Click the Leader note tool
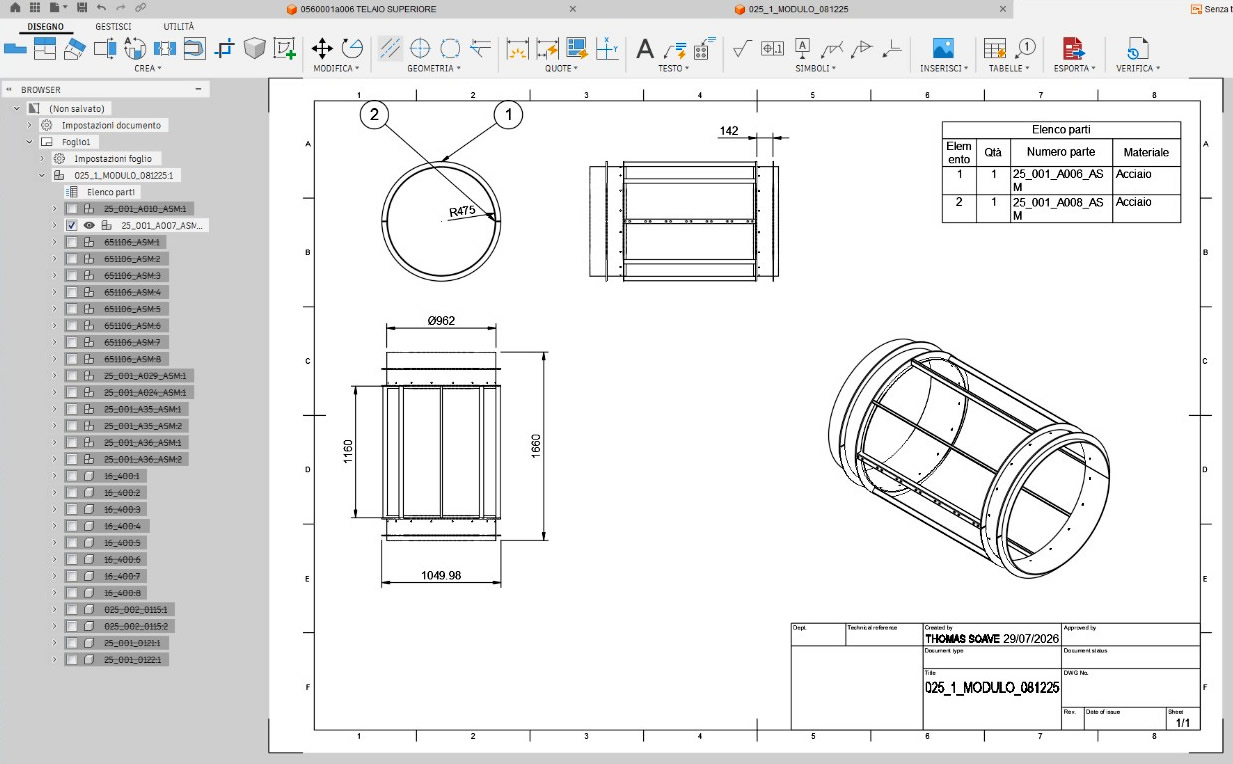Screen dimensions: 1233x764 tap(676, 48)
